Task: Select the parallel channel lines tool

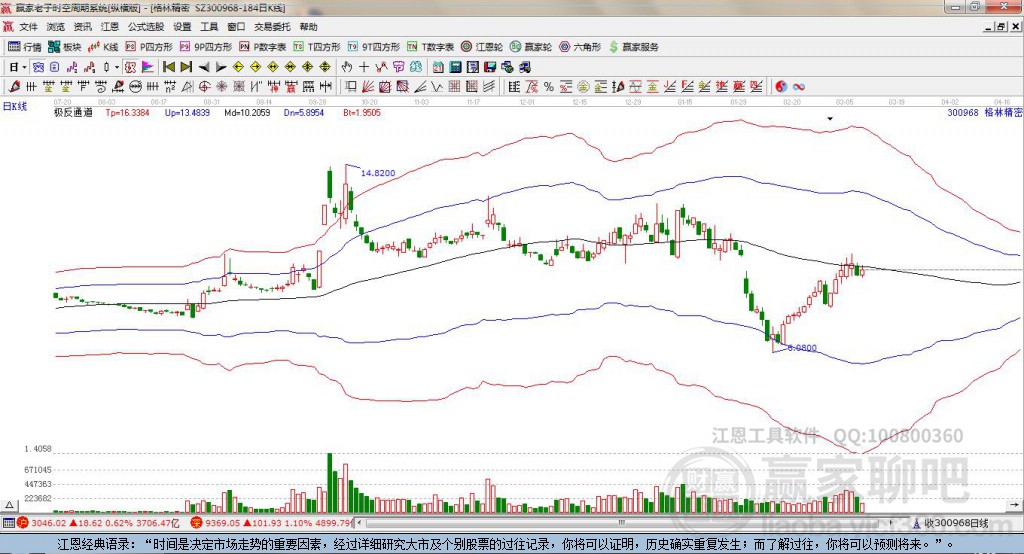Action: 488,86
